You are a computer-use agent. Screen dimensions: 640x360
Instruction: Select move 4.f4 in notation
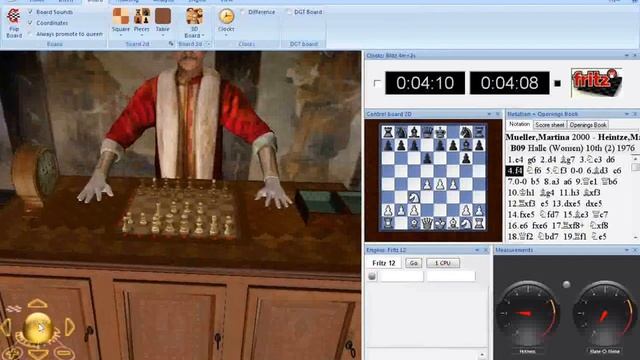pyautogui.click(x=515, y=171)
